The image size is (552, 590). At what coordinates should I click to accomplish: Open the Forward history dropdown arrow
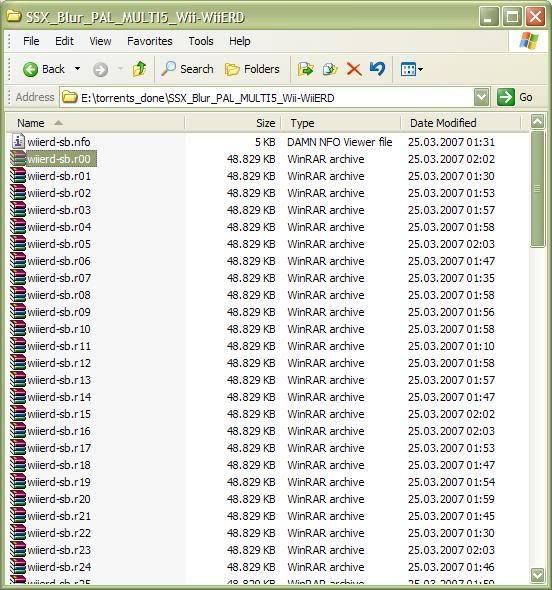point(120,69)
